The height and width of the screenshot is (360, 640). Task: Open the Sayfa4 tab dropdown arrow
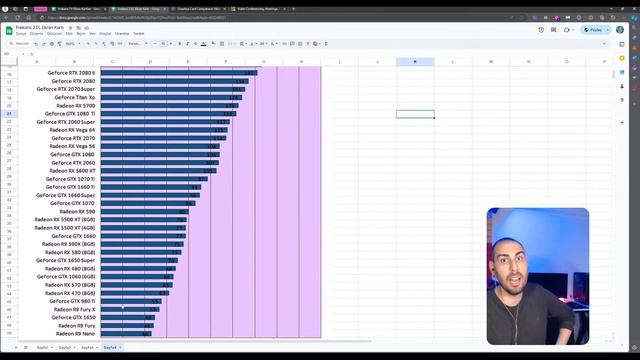(120, 348)
